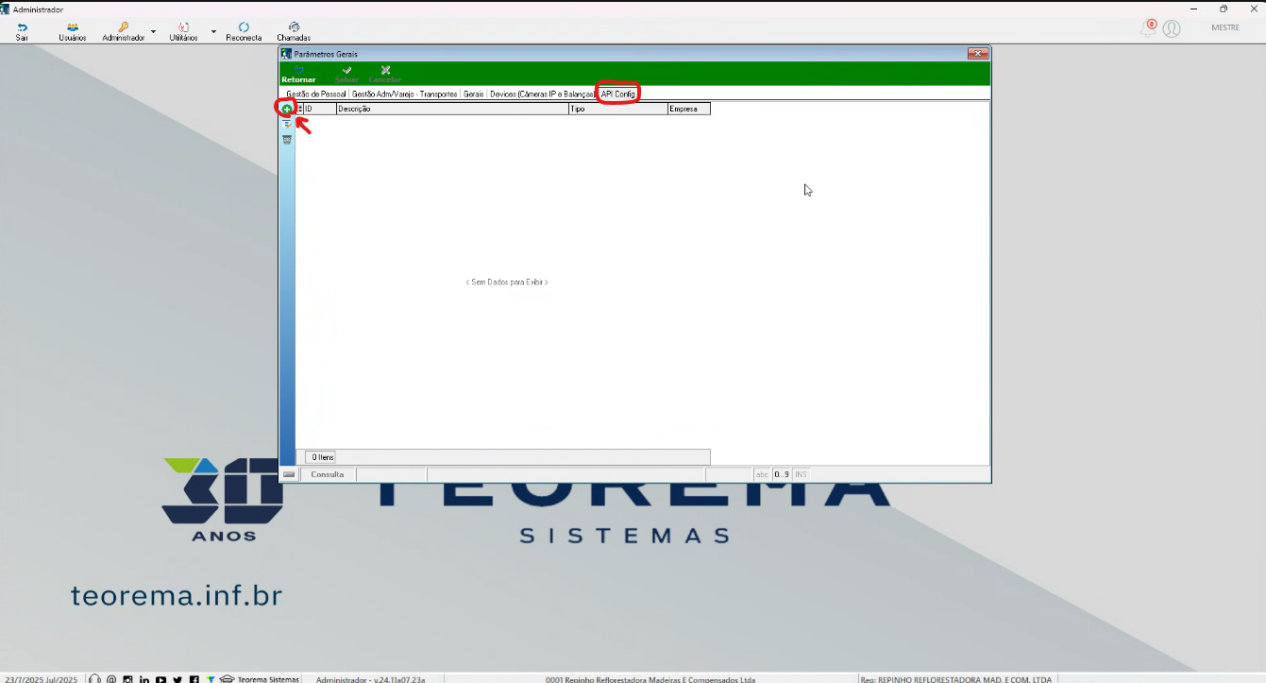The height and width of the screenshot is (683, 1266).
Task: Click the Sair icon in main toolbar
Action: tap(22, 32)
